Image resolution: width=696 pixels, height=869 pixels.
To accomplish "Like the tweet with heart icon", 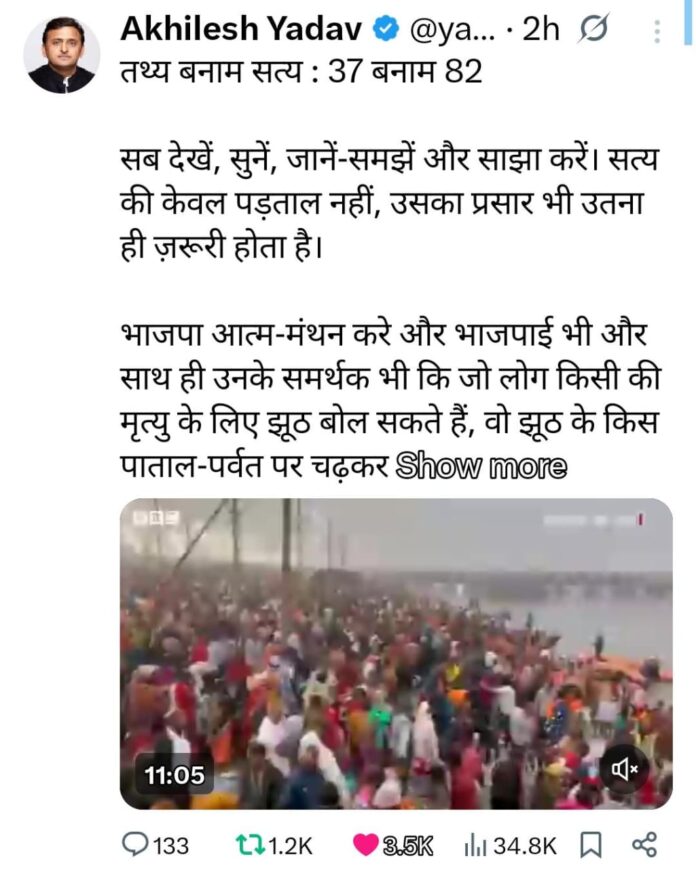I will [x=366, y=845].
